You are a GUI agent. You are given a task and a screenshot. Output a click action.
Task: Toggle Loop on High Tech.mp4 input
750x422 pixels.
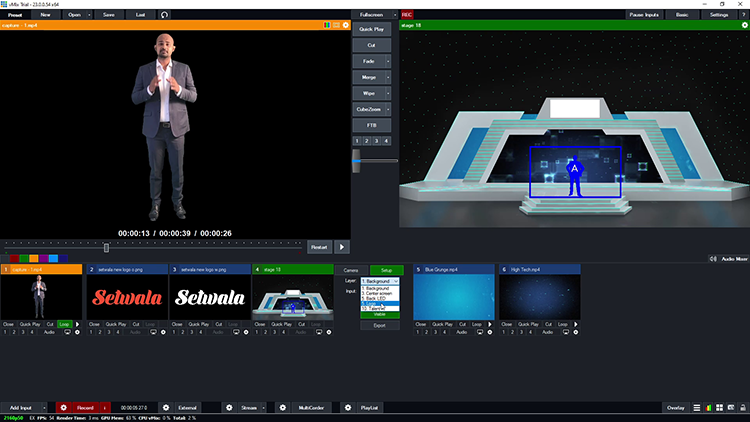pos(562,324)
